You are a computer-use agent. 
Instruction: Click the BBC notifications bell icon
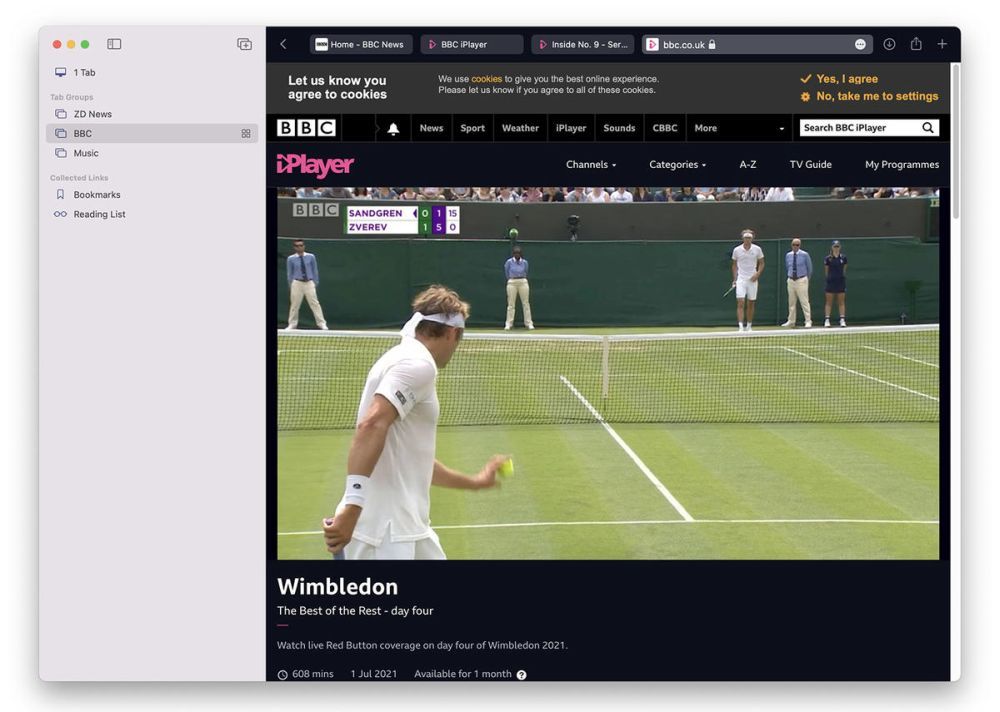click(393, 128)
